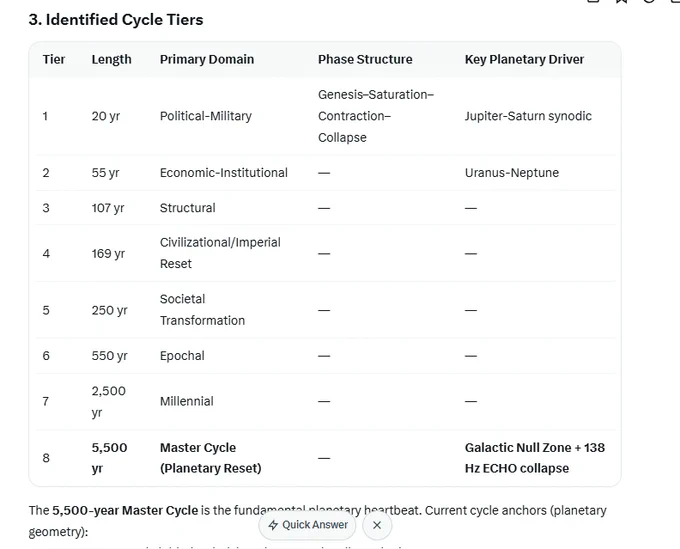
Task: Click the Primary Domain column header
Action: pos(207,59)
